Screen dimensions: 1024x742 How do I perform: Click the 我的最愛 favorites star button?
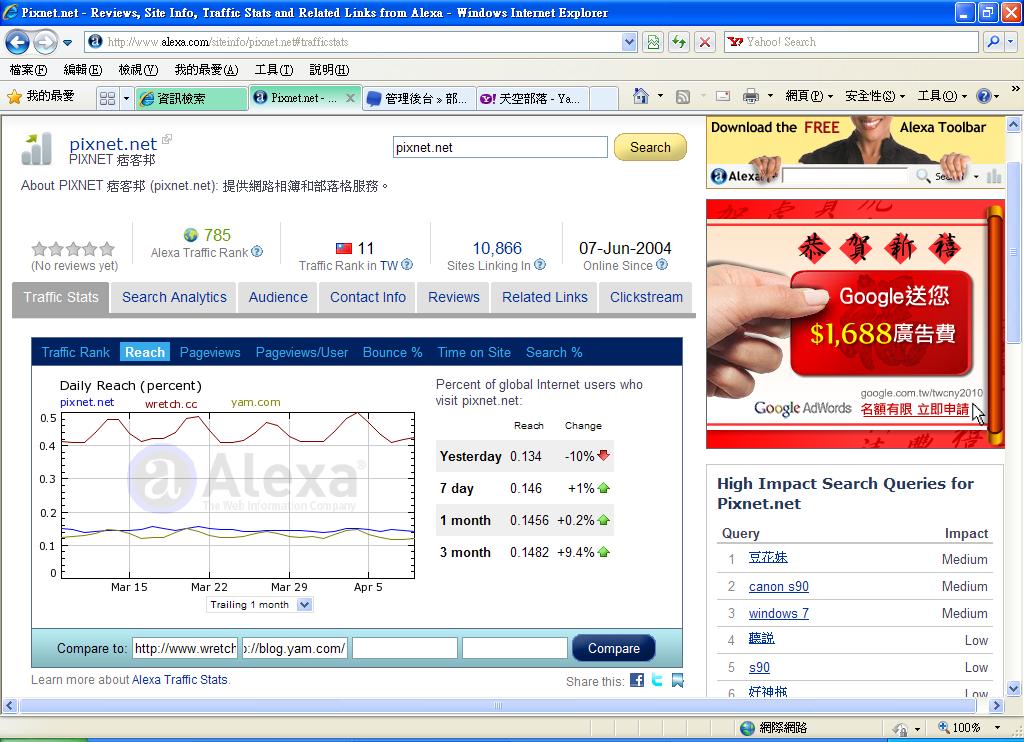click(41, 97)
